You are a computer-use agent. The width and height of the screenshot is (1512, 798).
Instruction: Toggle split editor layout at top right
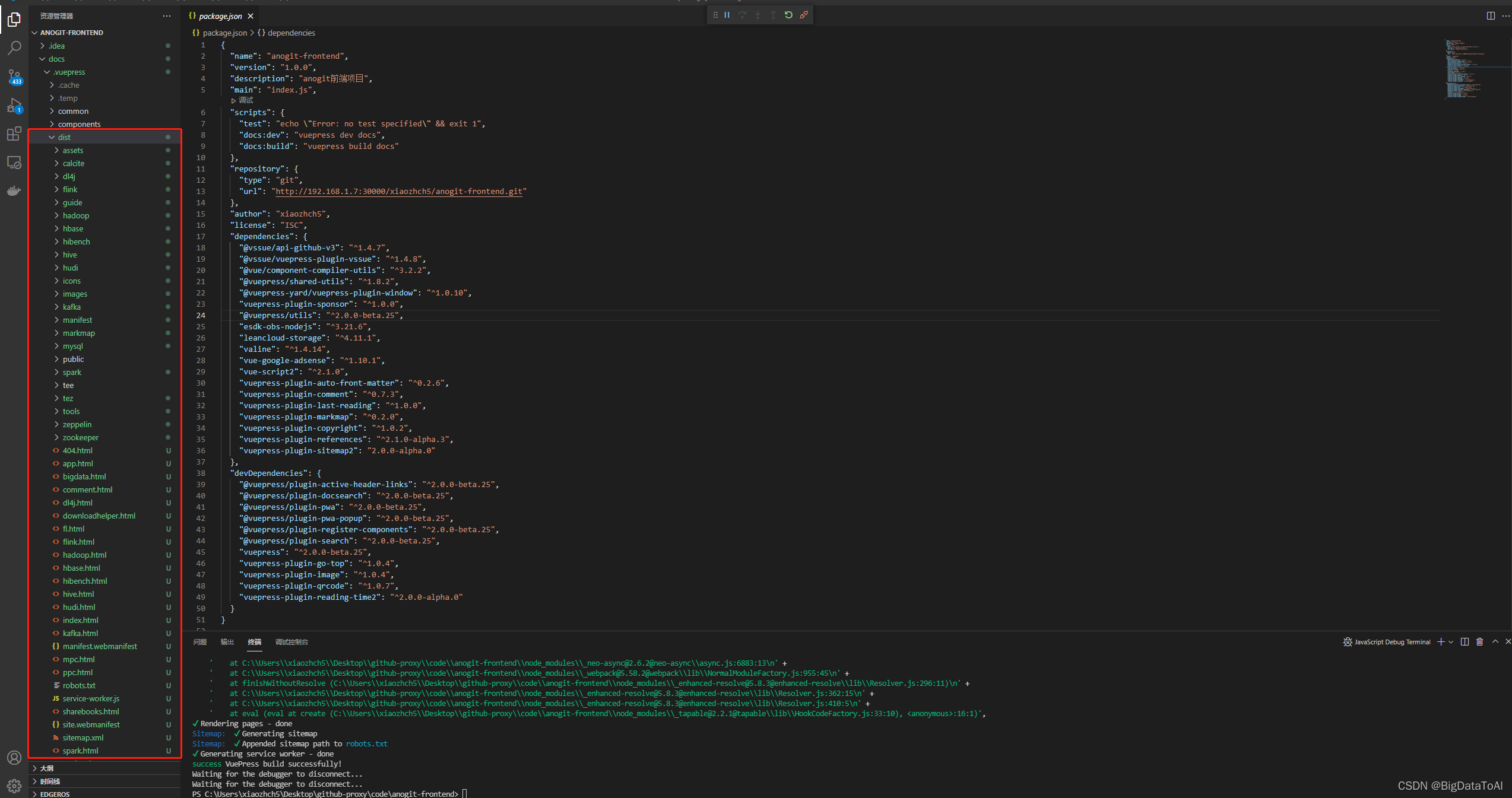[x=1490, y=16]
